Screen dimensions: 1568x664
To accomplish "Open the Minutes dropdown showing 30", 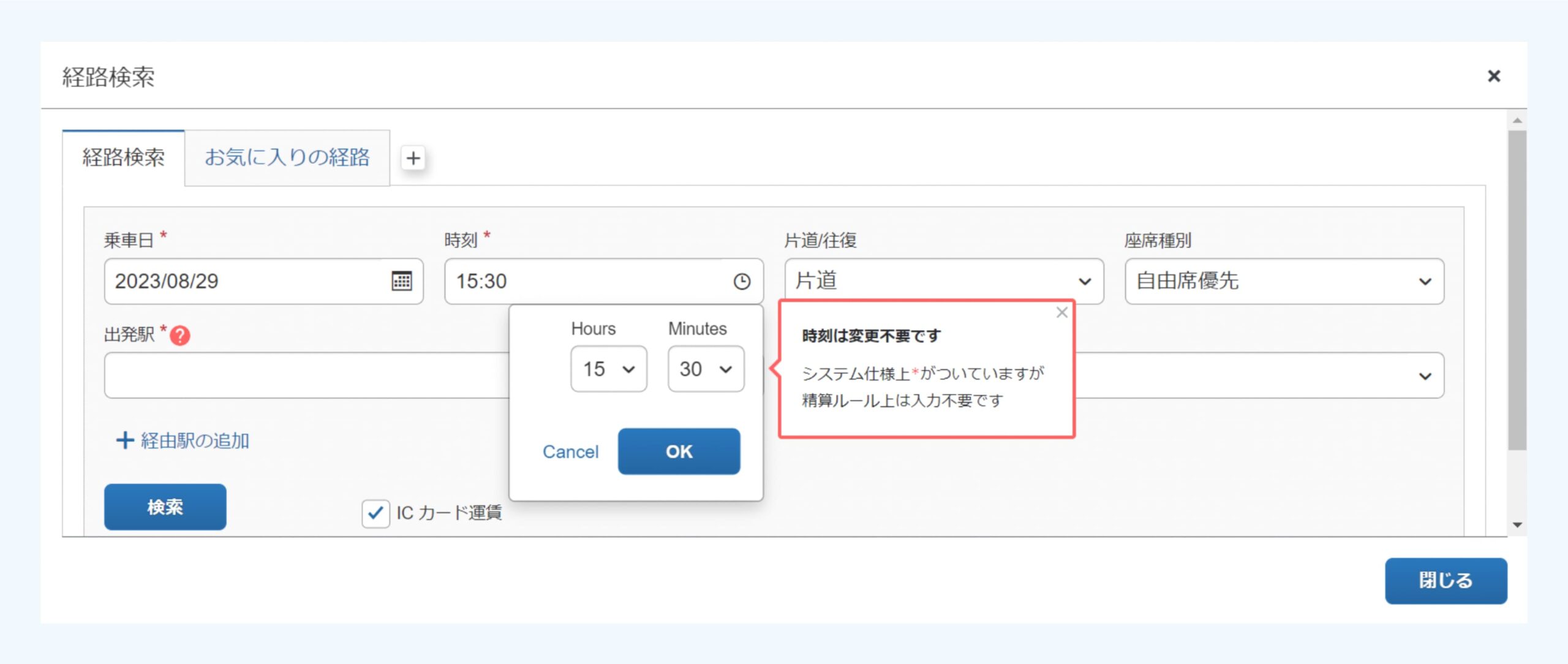I will tap(706, 369).
